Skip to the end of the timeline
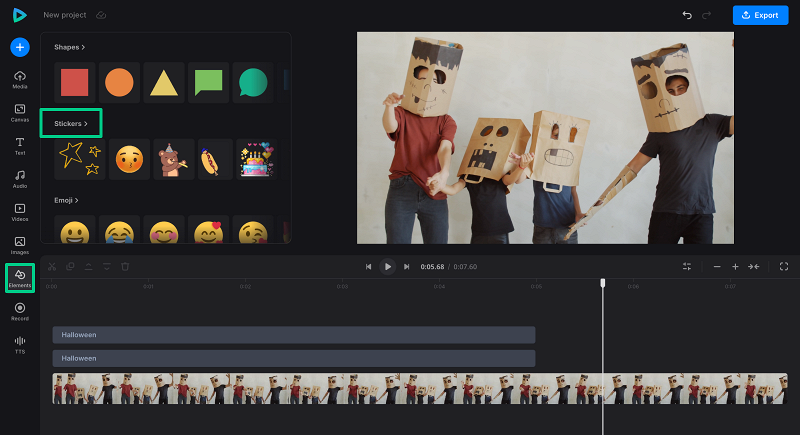800x435 pixels. (x=407, y=267)
